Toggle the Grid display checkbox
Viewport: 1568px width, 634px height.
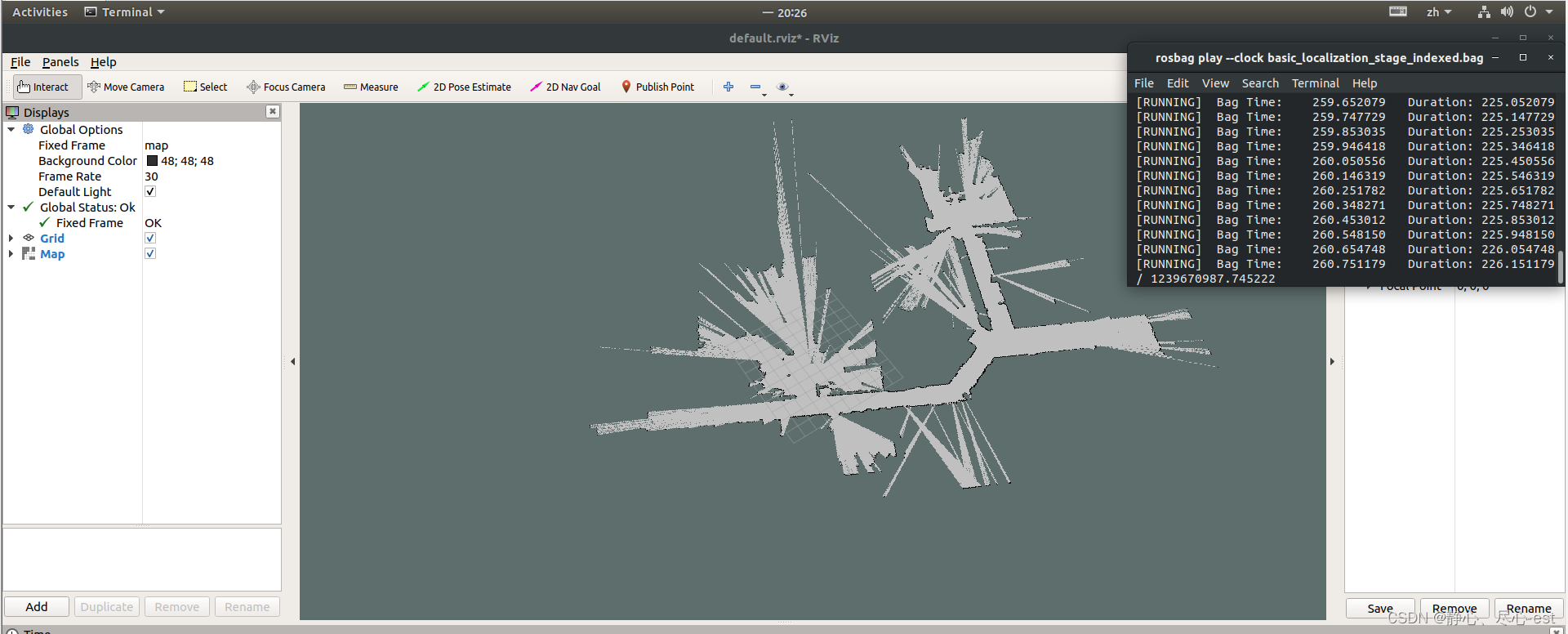[150, 238]
